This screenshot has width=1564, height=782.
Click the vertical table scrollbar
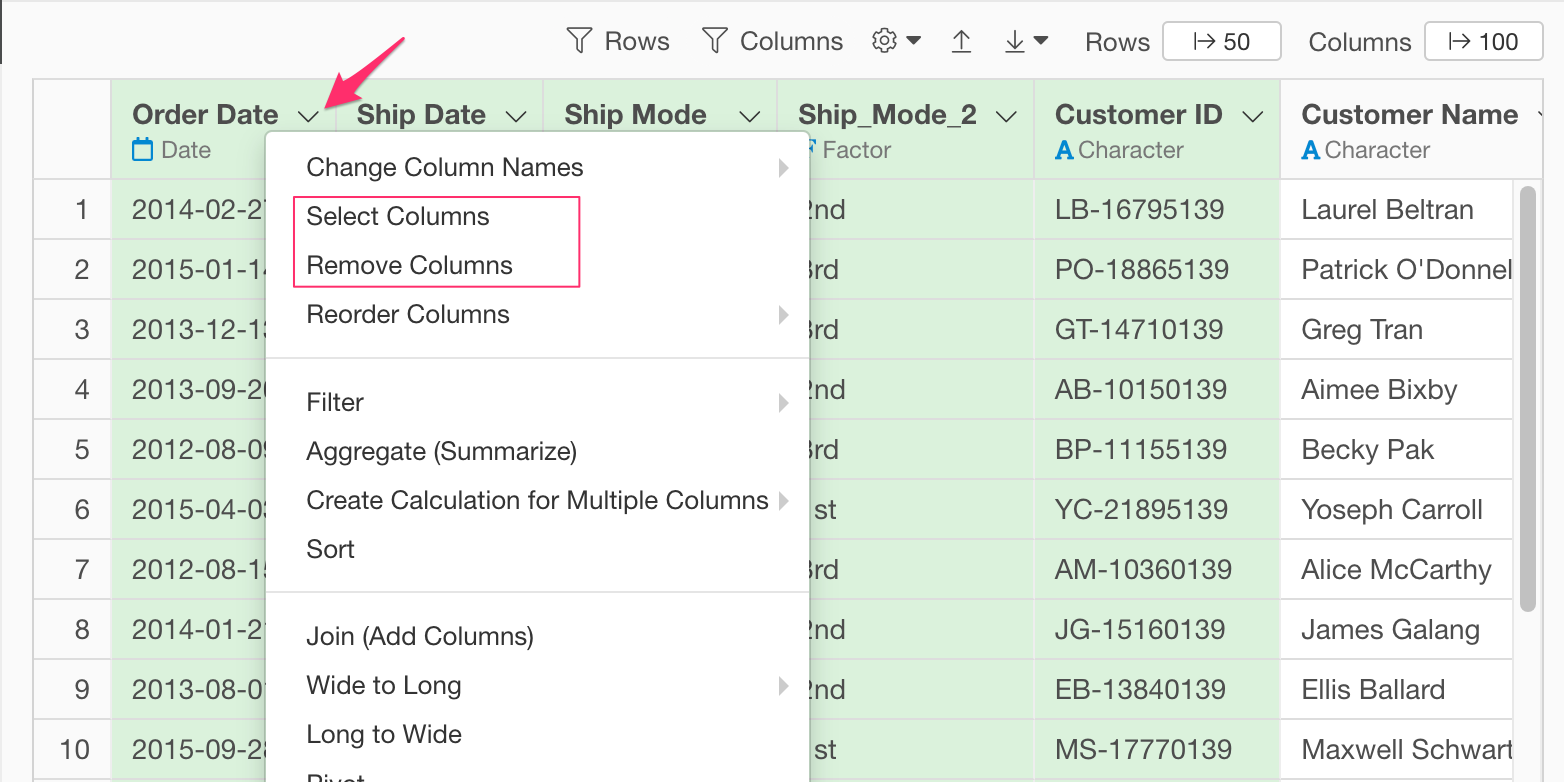(x=1527, y=398)
